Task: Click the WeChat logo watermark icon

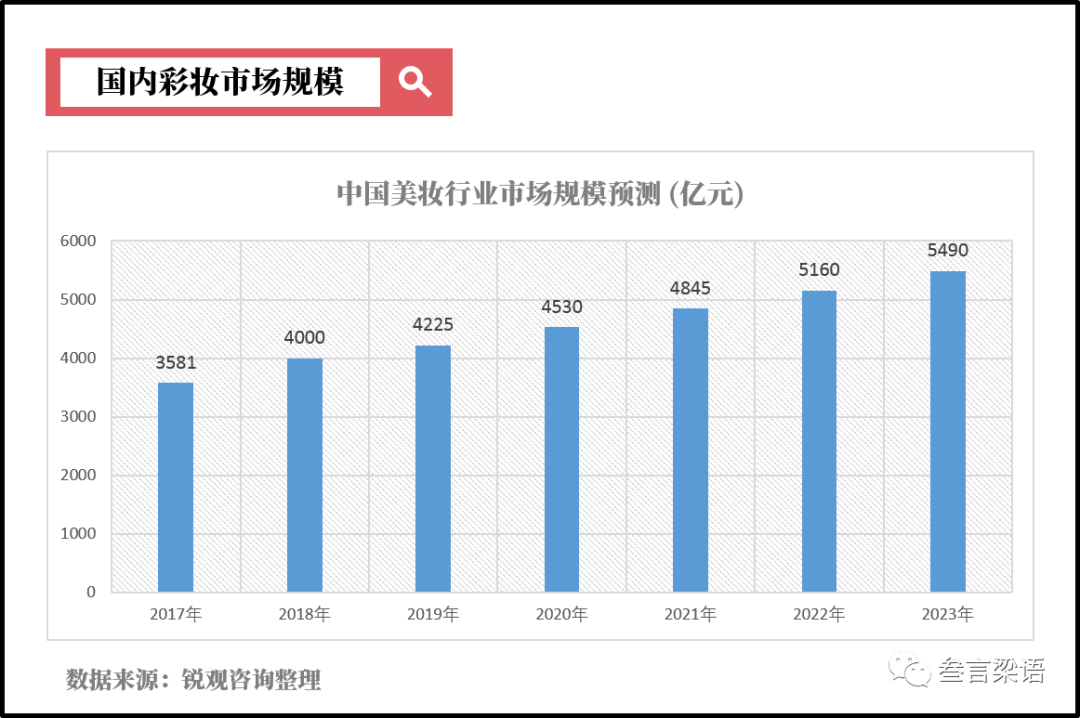Action: [x=911, y=671]
